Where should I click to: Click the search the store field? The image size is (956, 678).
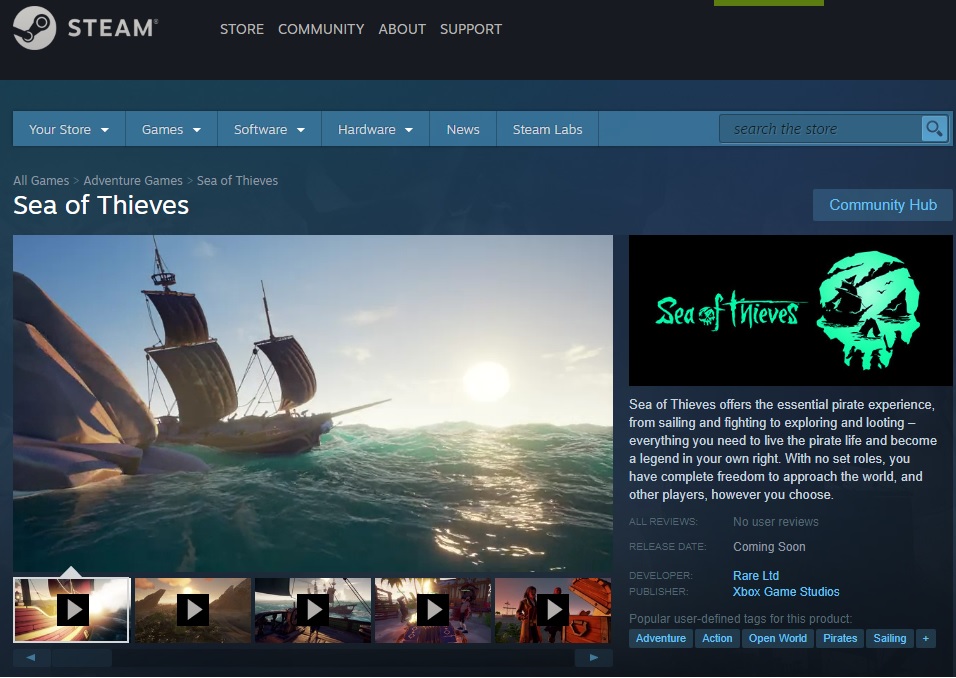(821, 129)
